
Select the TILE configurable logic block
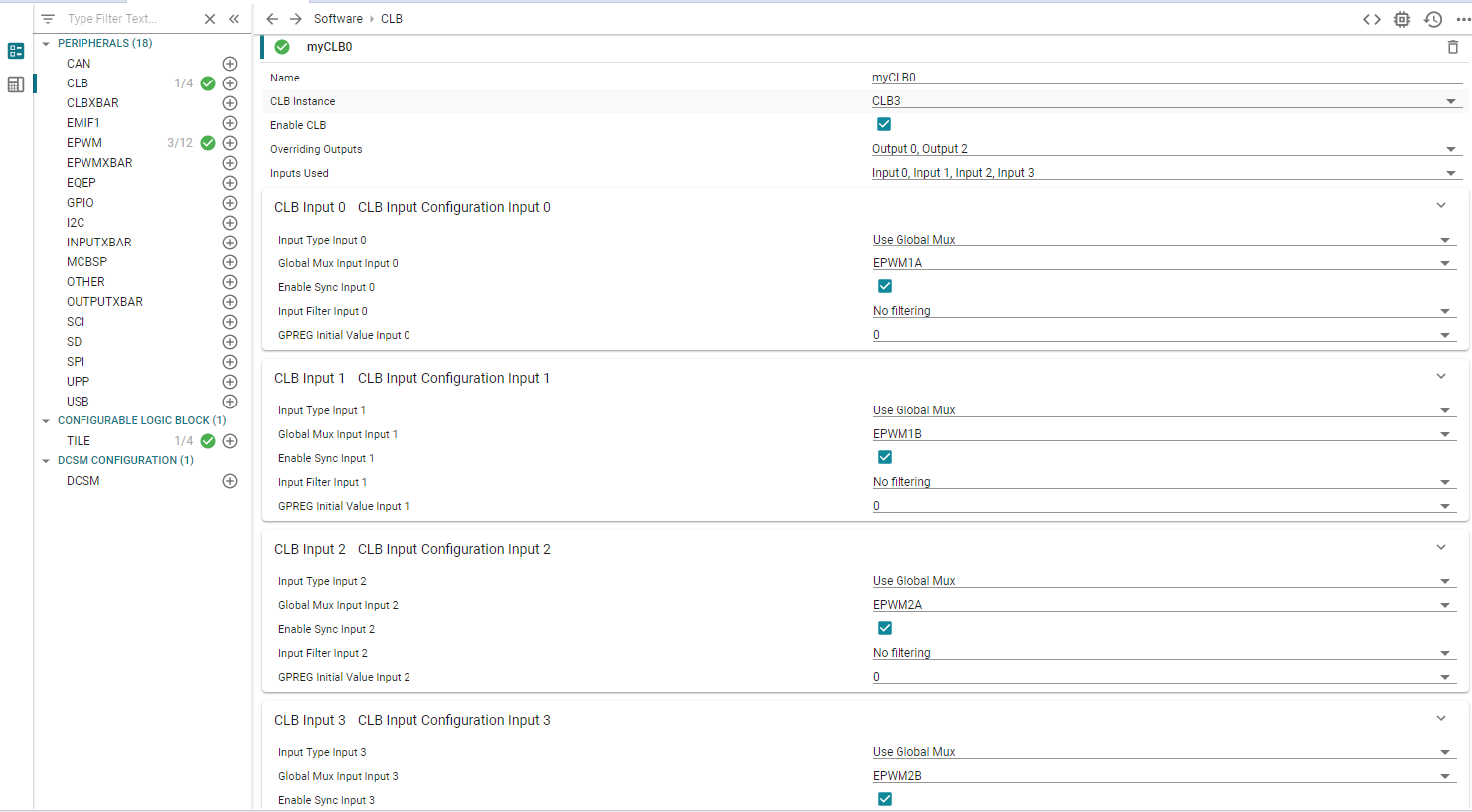click(79, 441)
